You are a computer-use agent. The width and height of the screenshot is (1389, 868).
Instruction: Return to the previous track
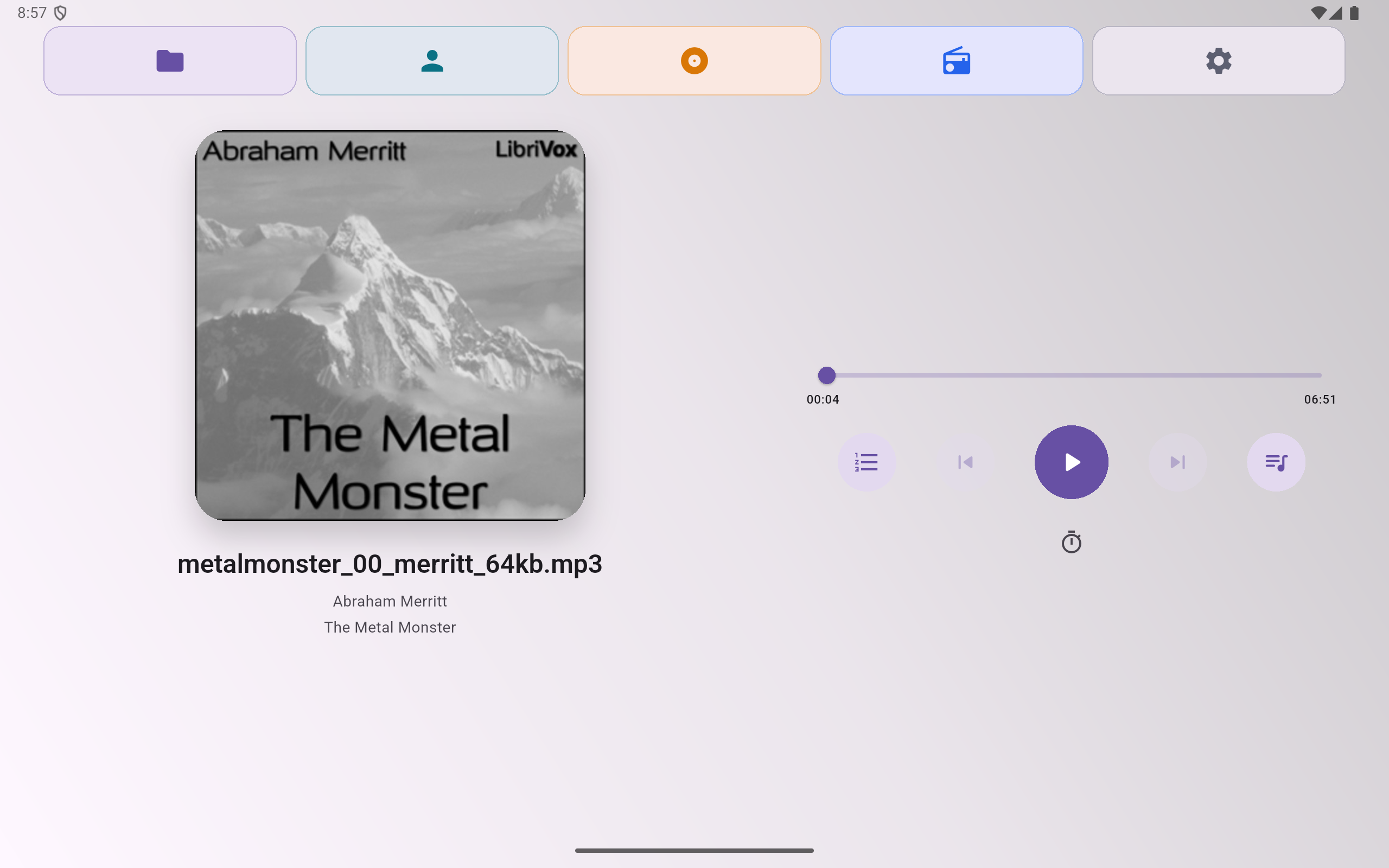tap(965, 462)
